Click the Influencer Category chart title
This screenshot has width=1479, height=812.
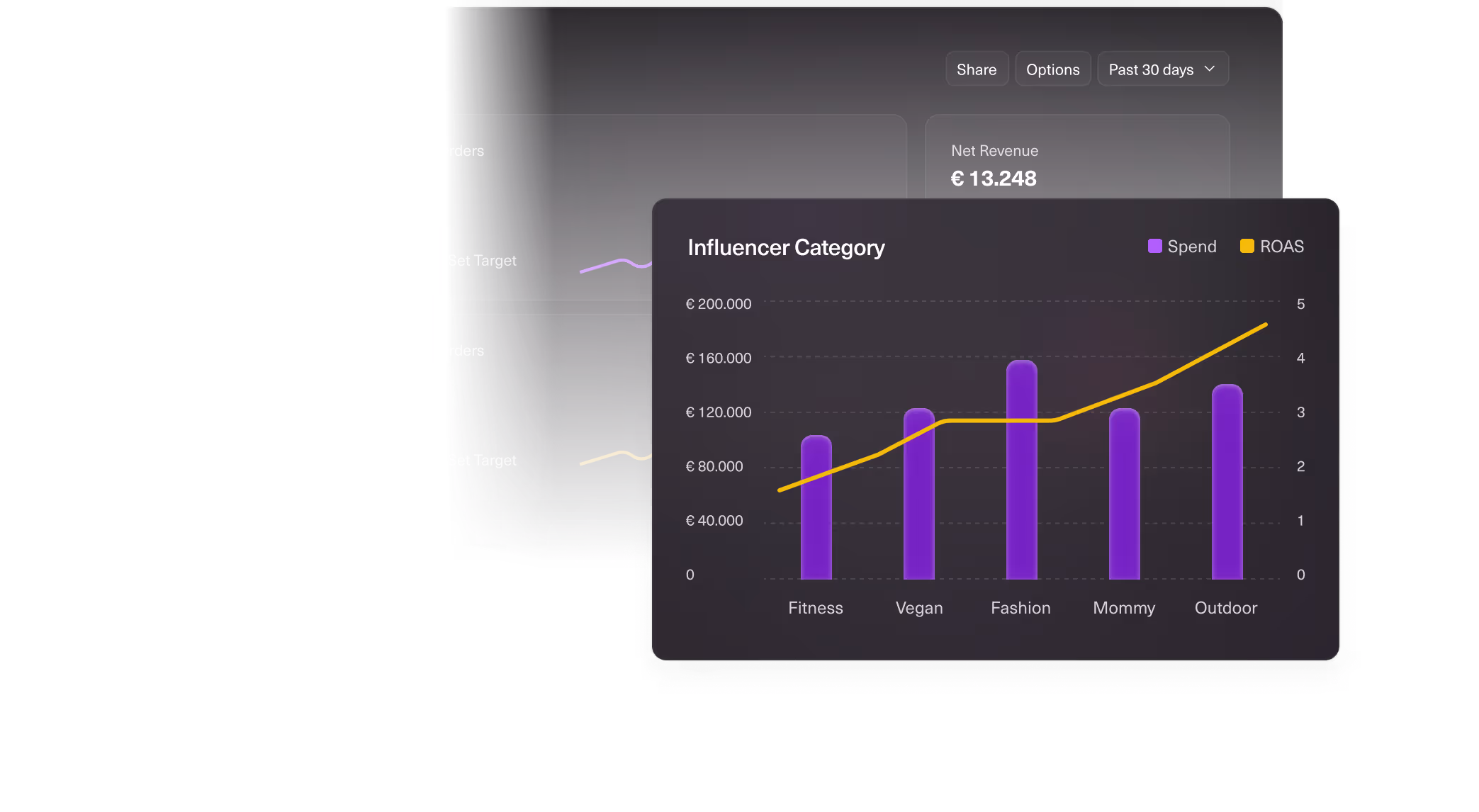(787, 247)
